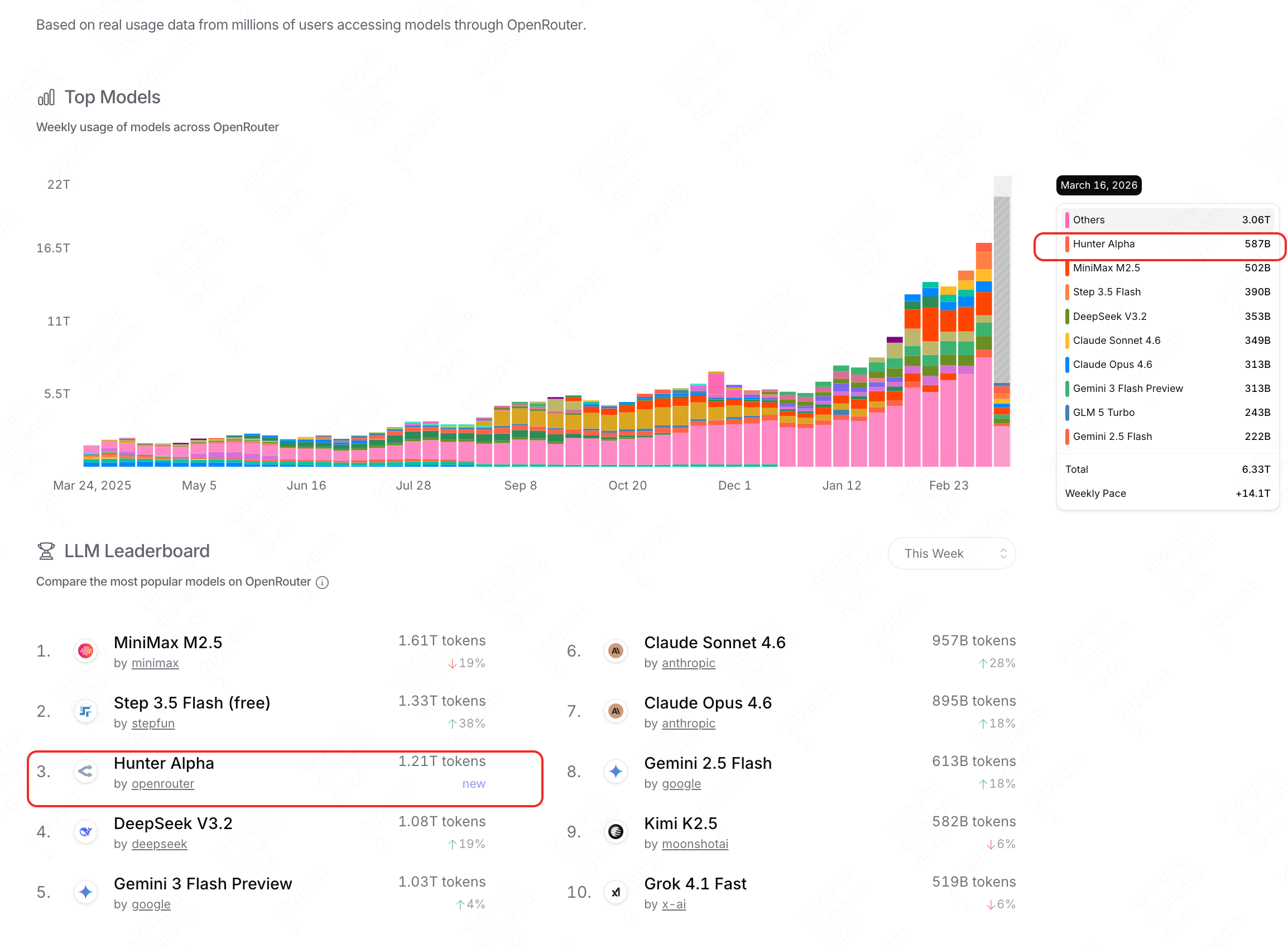Screen dimensions: 1288x948
Task: Click the Hunter Alpha color swatch in legend
Action: pos(1066,244)
